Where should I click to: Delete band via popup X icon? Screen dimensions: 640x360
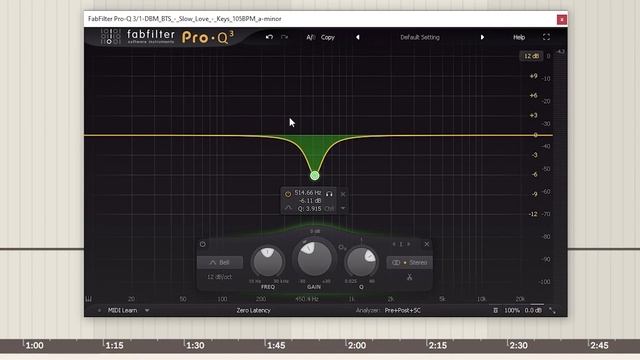coord(343,194)
